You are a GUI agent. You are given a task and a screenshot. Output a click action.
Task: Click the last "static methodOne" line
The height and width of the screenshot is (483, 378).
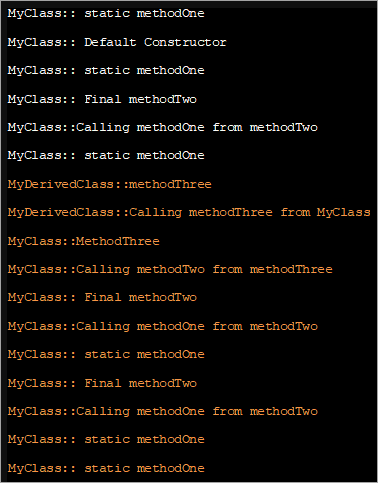[x=106, y=468]
